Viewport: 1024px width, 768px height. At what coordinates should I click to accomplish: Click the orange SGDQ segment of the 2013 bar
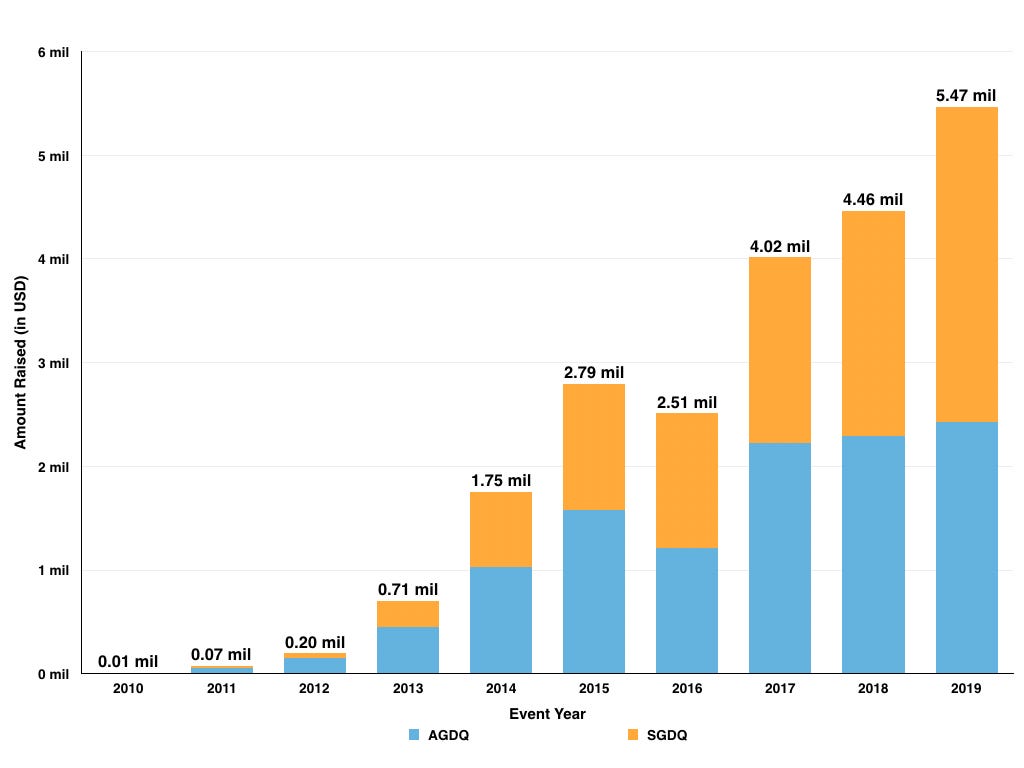coord(408,614)
